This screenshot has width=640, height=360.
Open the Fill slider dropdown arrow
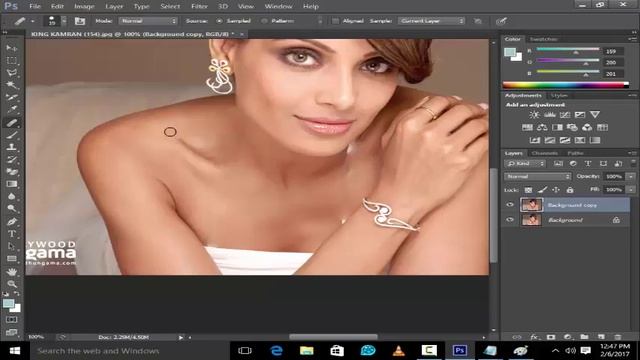click(631, 190)
